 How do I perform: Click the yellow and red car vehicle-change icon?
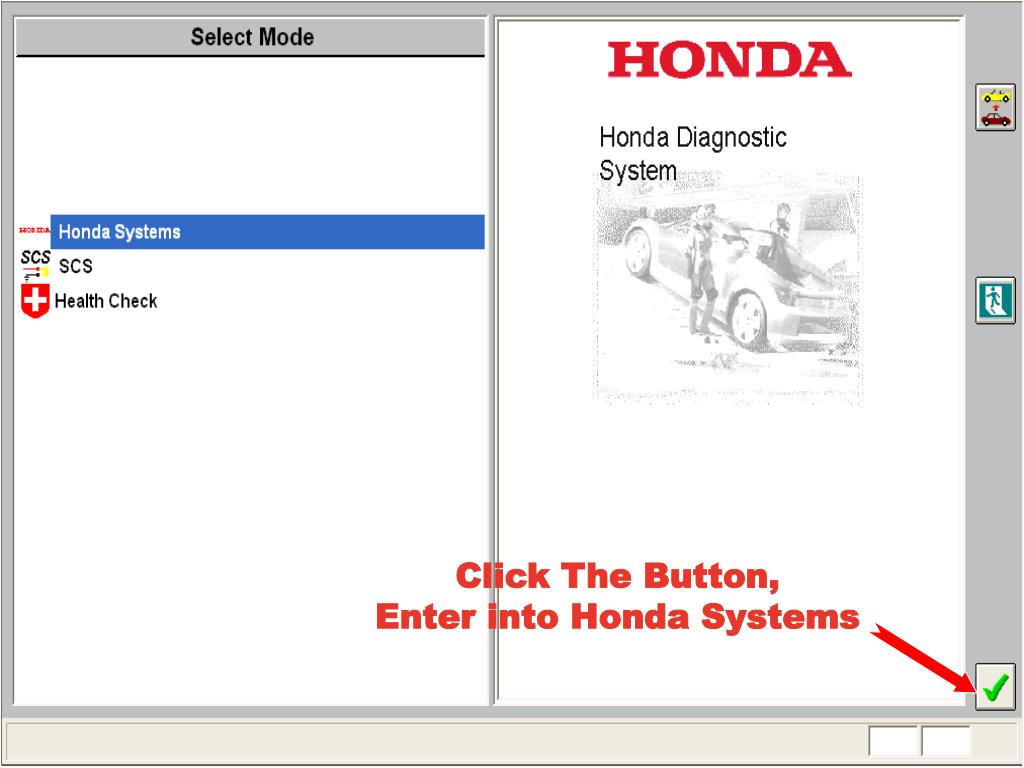click(995, 108)
